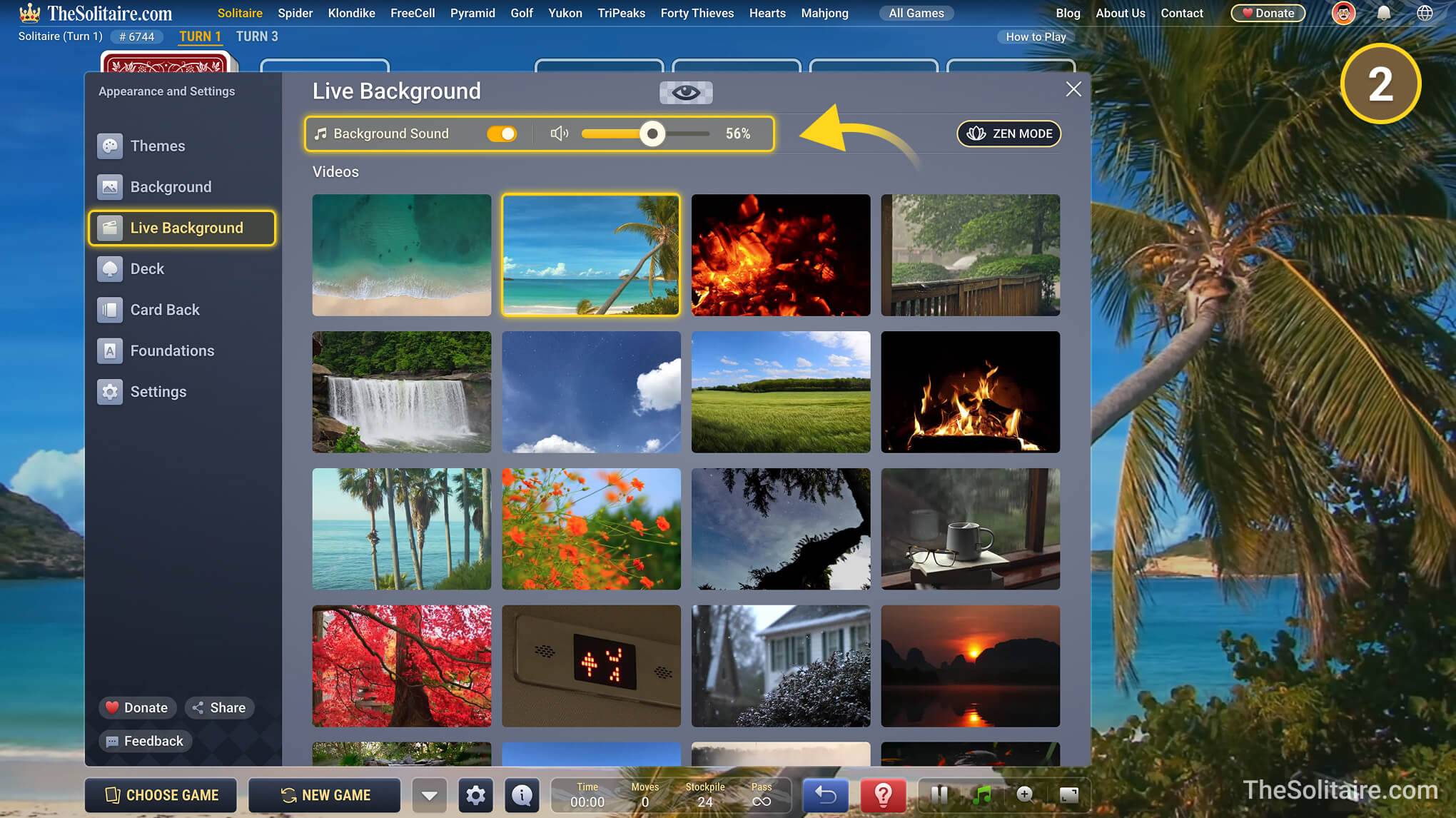Viewport: 1456px width, 818px height.
Task: Enter fullscreen with the expand icon
Action: [x=1068, y=795]
